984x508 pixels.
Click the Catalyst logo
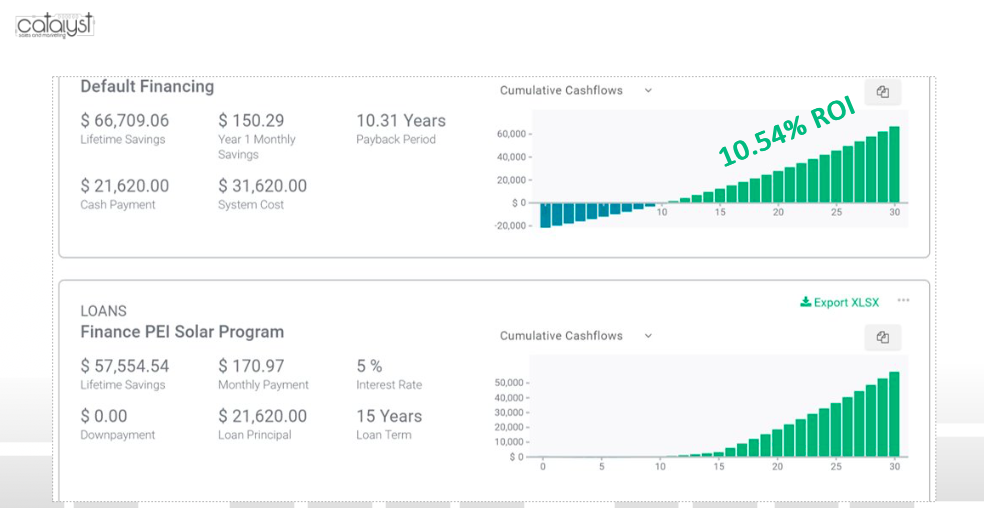click(55, 24)
